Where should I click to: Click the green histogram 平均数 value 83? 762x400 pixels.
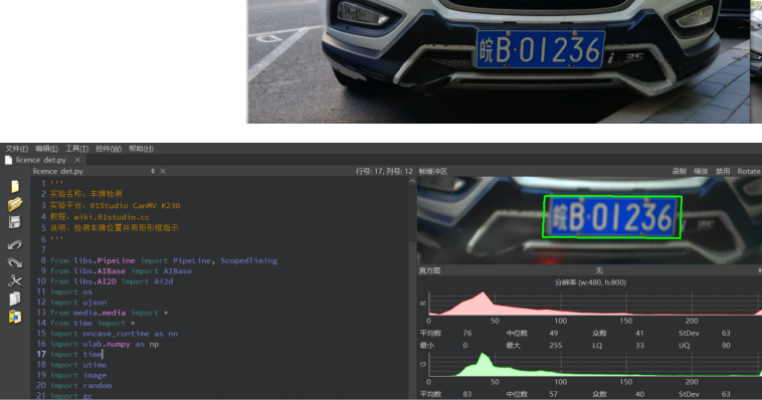(x=467, y=394)
